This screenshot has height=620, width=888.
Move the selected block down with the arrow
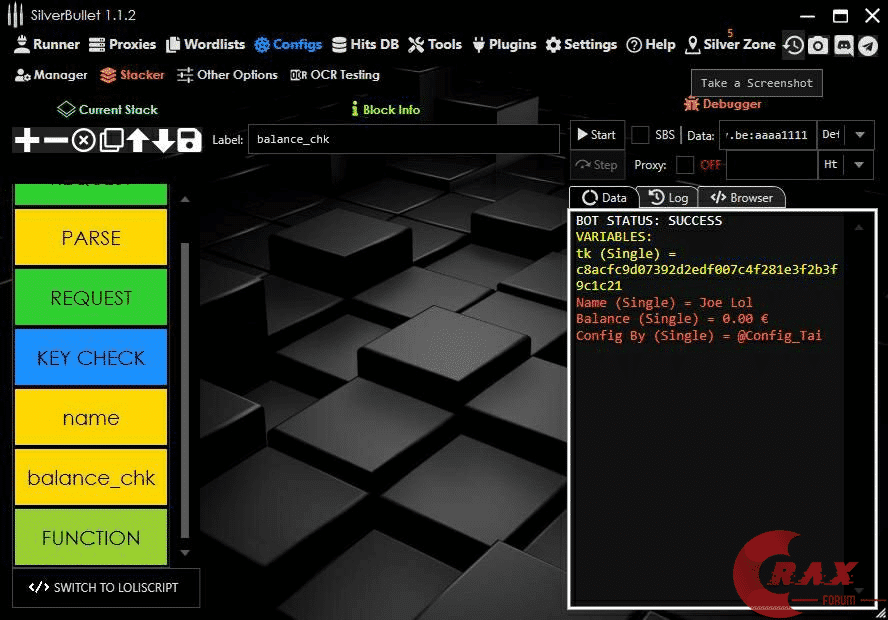[163, 141]
